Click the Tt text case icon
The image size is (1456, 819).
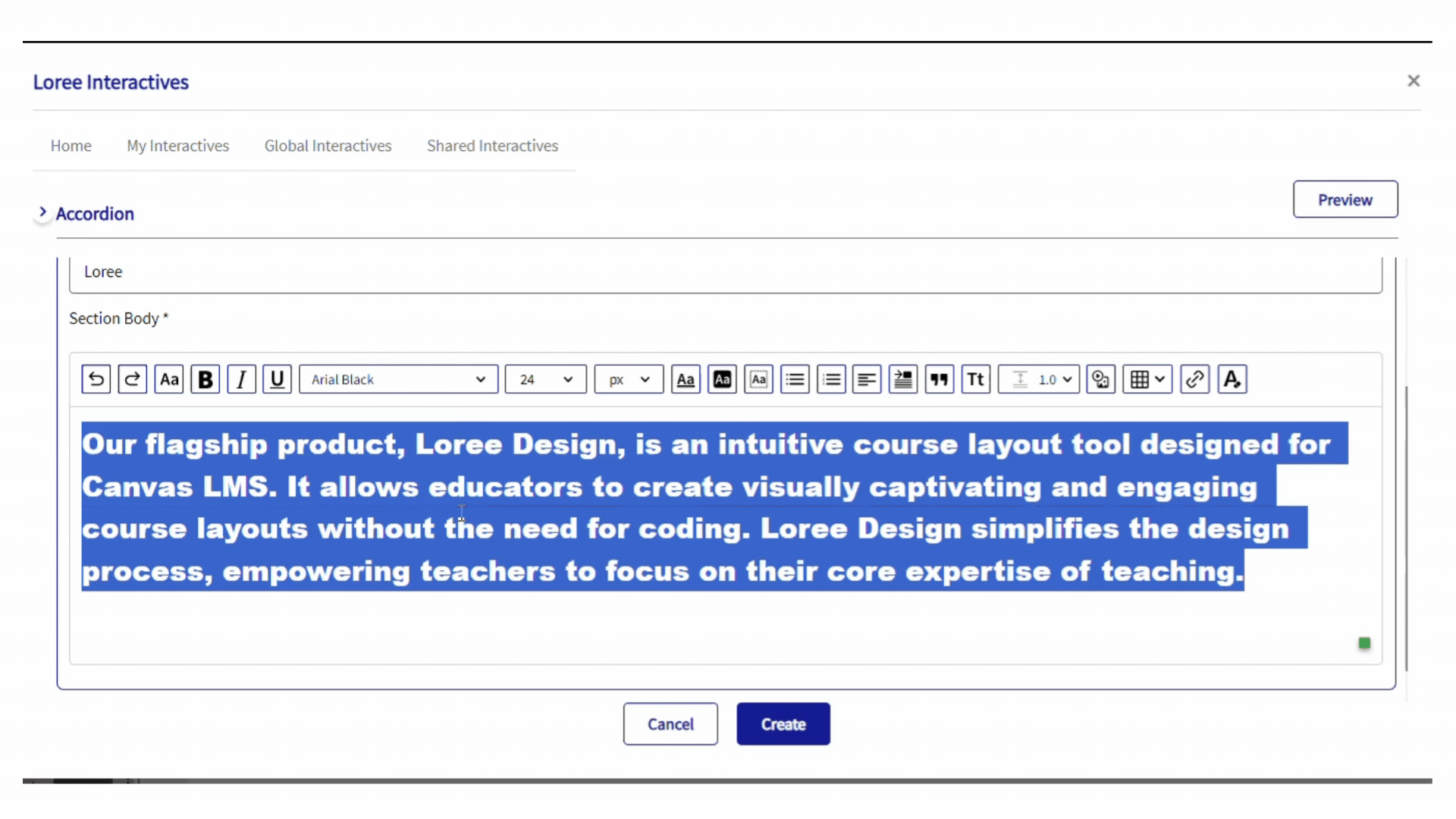coord(976,379)
